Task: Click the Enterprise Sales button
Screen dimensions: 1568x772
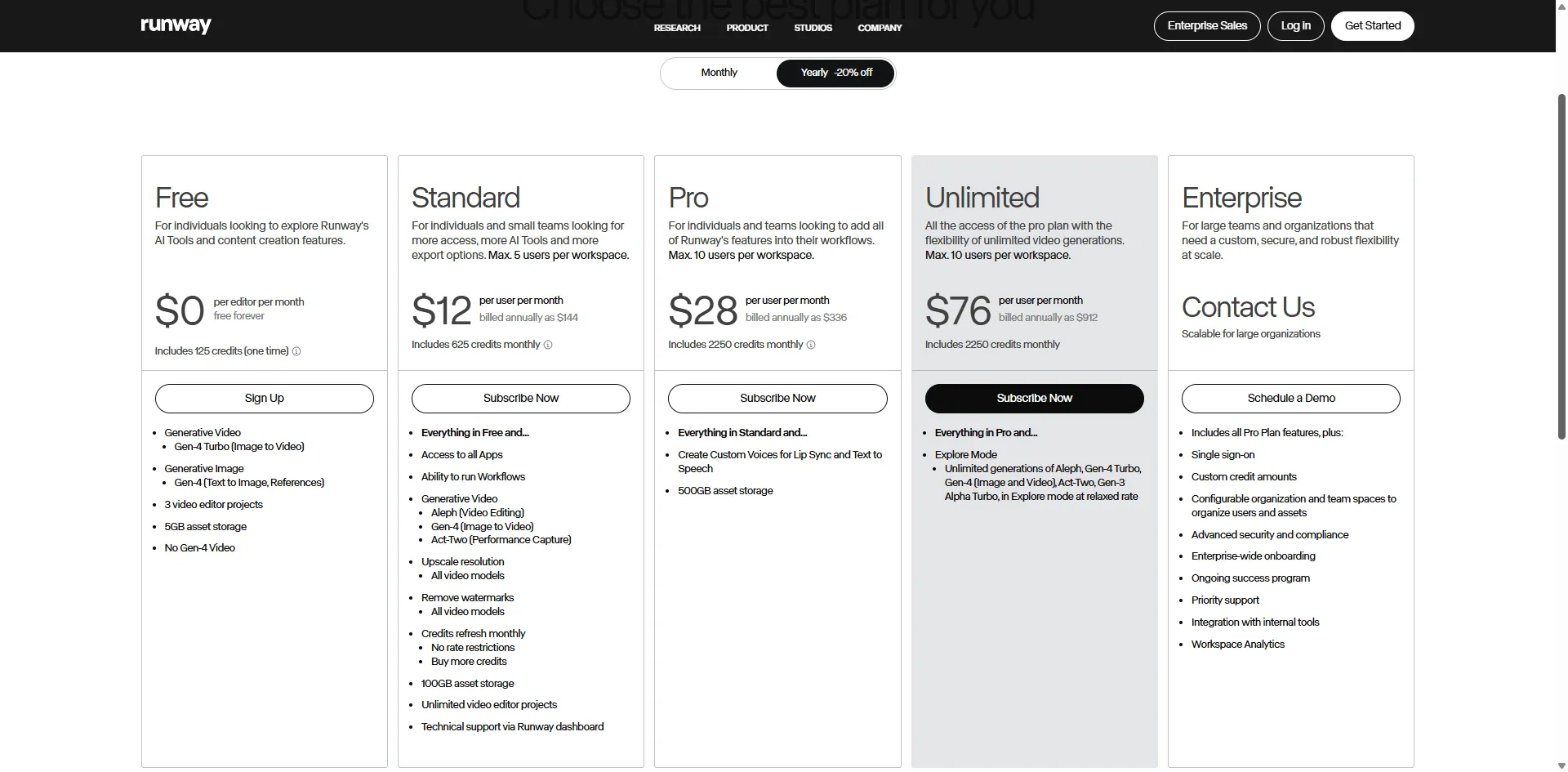Action: point(1207,26)
